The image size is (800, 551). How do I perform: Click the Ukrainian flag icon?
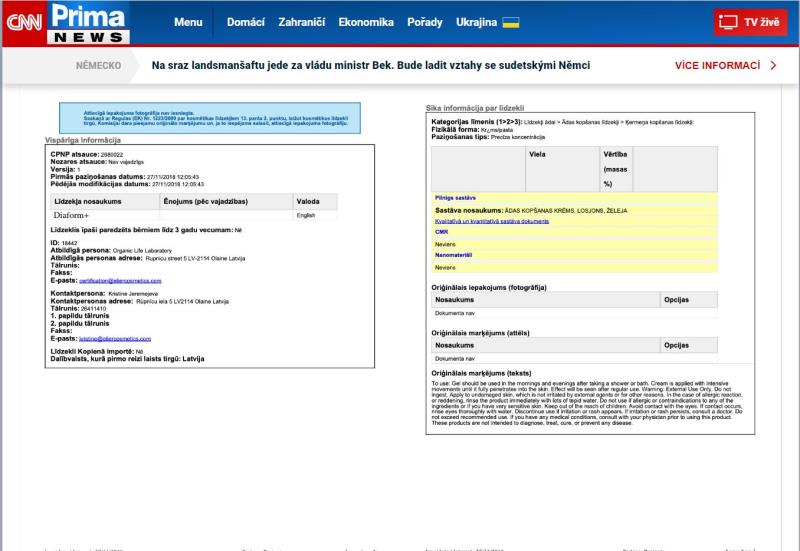click(x=511, y=22)
